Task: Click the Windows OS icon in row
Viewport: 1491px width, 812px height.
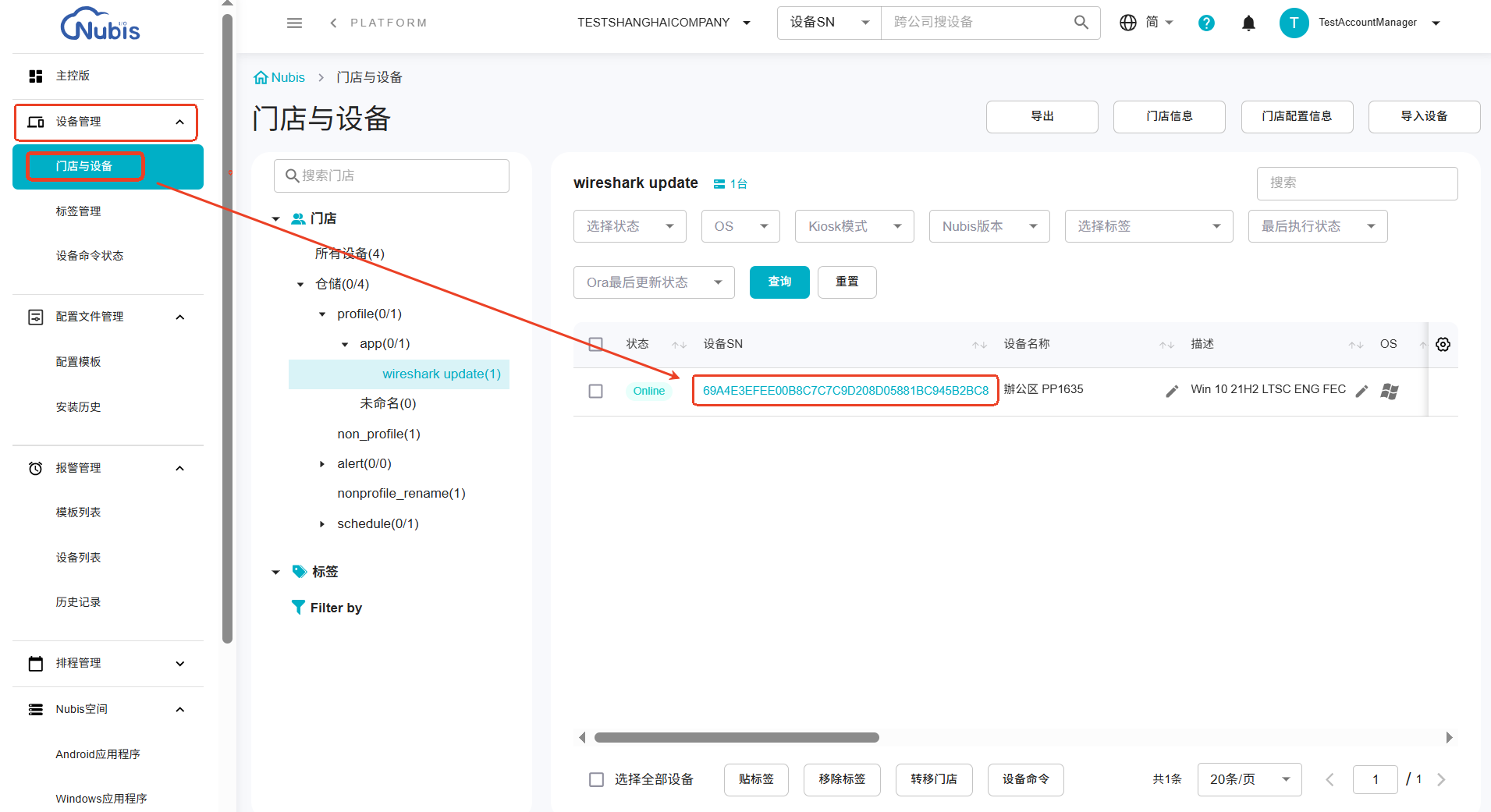Action: click(1389, 391)
